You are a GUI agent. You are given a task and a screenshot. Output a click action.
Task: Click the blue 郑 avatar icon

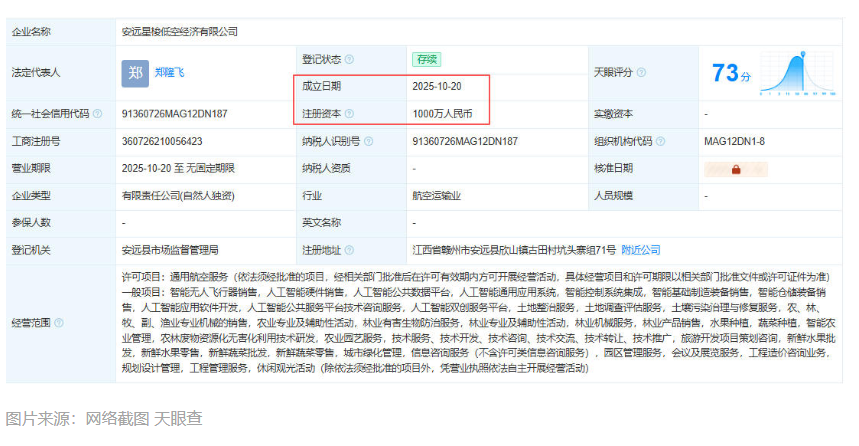coord(135,73)
